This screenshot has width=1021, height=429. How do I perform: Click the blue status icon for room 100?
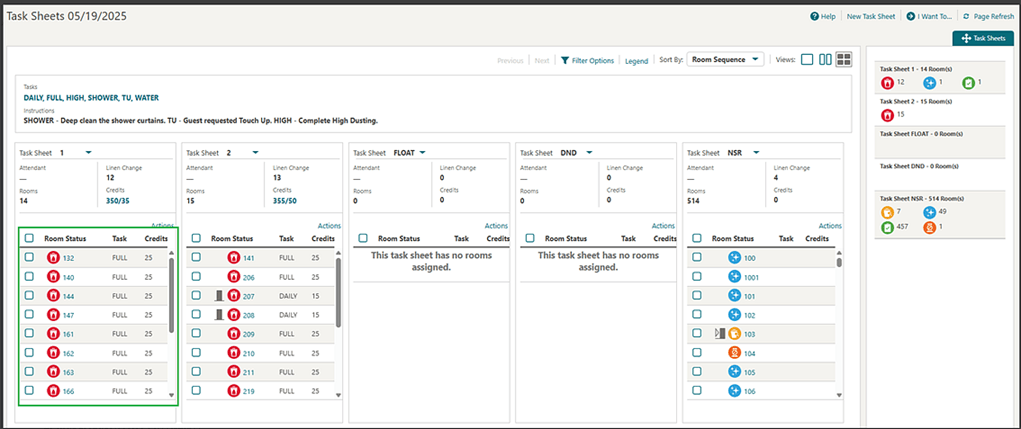click(734, 258)
